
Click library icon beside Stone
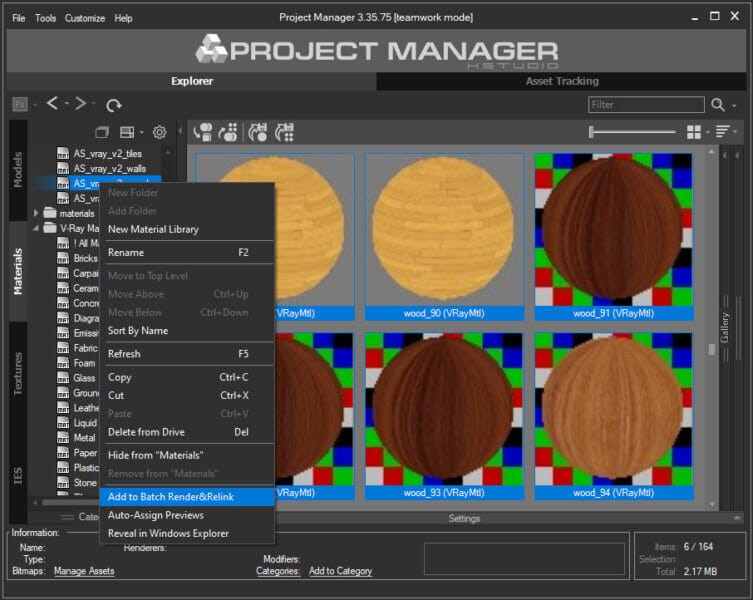(63, 482)
